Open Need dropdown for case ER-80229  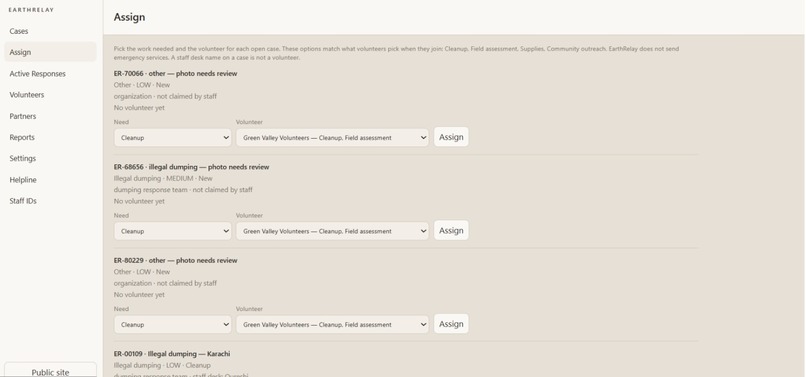[173, 325]
